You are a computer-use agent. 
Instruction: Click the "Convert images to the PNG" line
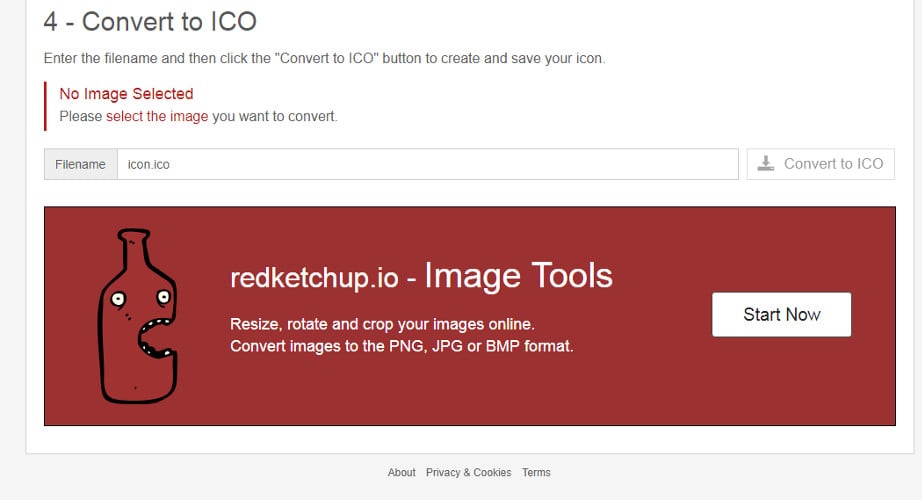coord(401,346)
